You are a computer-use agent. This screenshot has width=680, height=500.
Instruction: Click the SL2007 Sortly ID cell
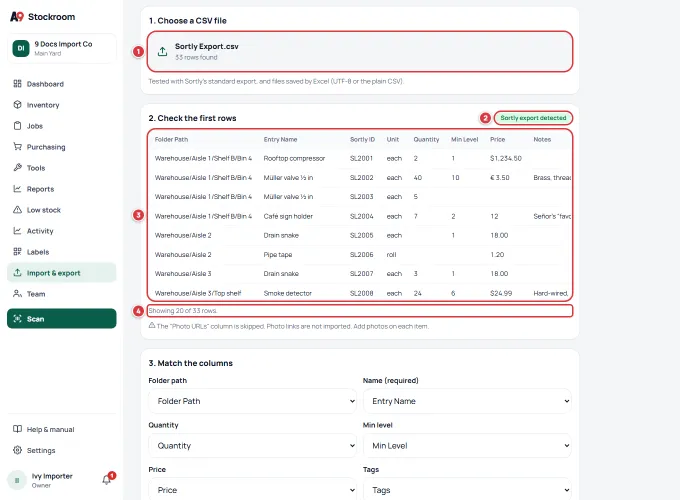click(x=362, y=274)
